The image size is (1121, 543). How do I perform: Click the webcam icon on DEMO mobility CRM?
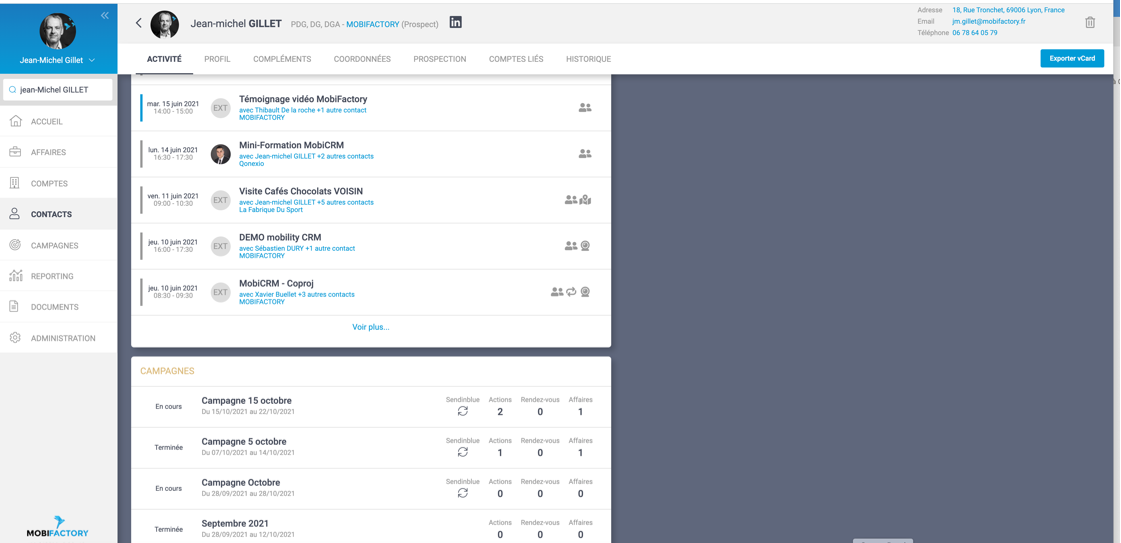[586, 246]
